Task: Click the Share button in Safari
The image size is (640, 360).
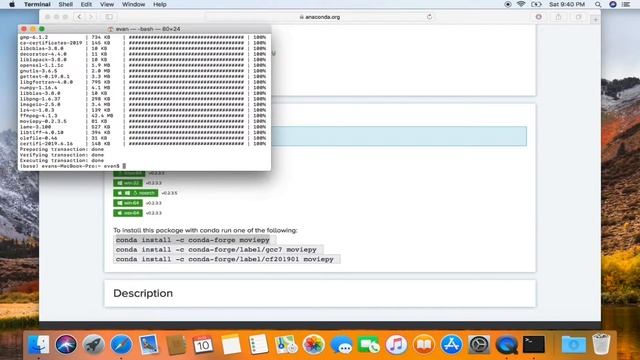Action: coord(558,17)
